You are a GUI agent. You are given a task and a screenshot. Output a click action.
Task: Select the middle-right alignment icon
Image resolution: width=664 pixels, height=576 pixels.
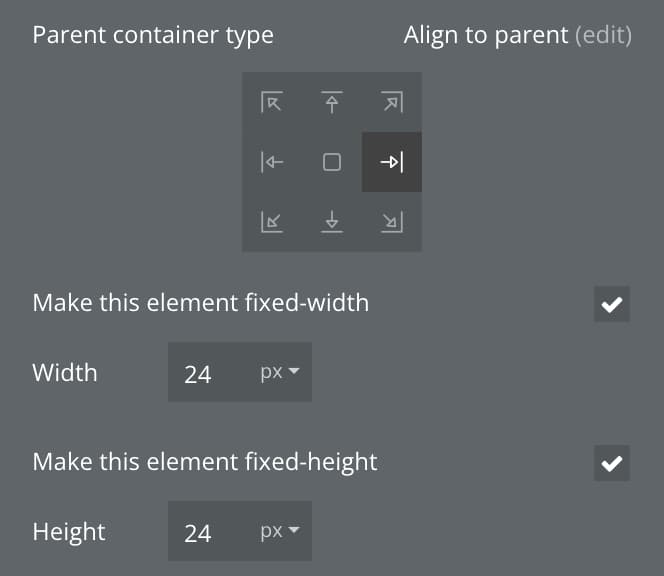point(392,162)
